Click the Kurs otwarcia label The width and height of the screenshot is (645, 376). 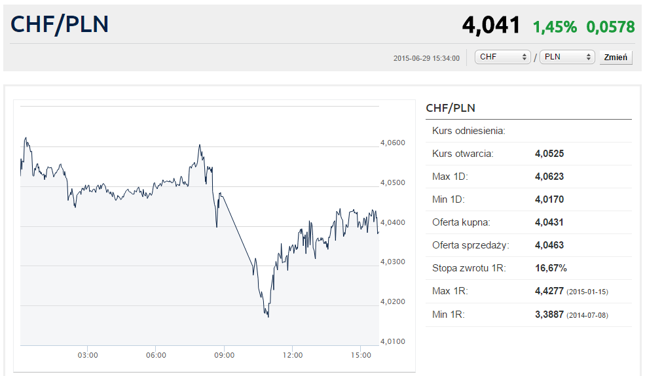(x=462, y=154)
